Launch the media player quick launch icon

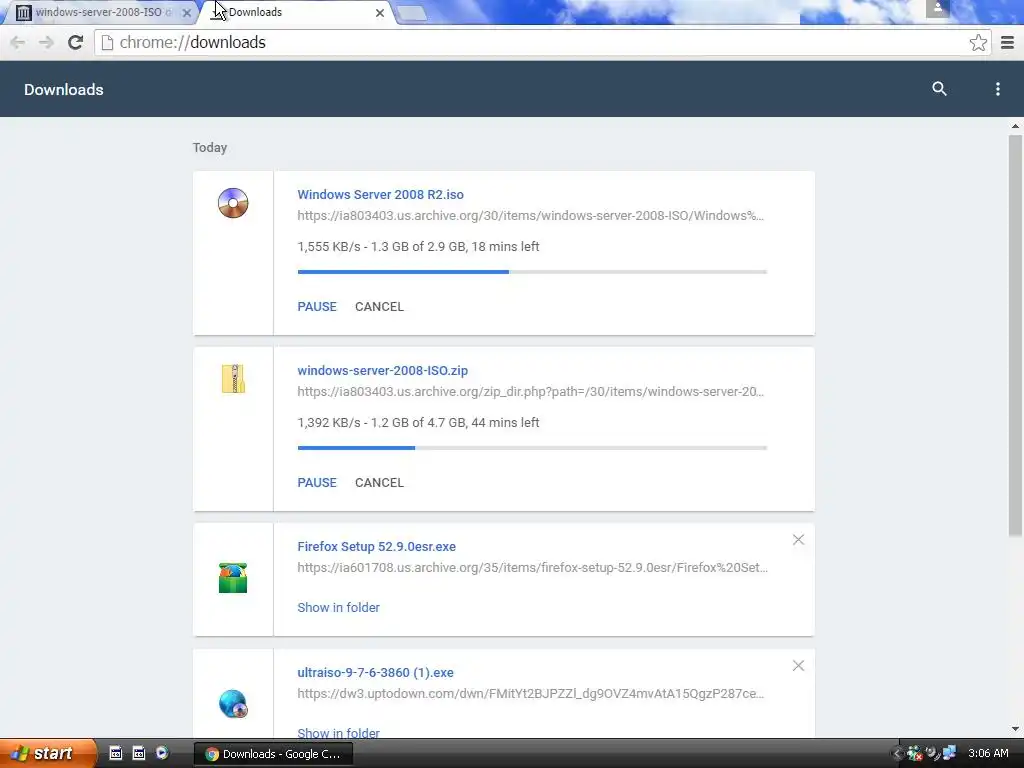(x=162, y=753)
